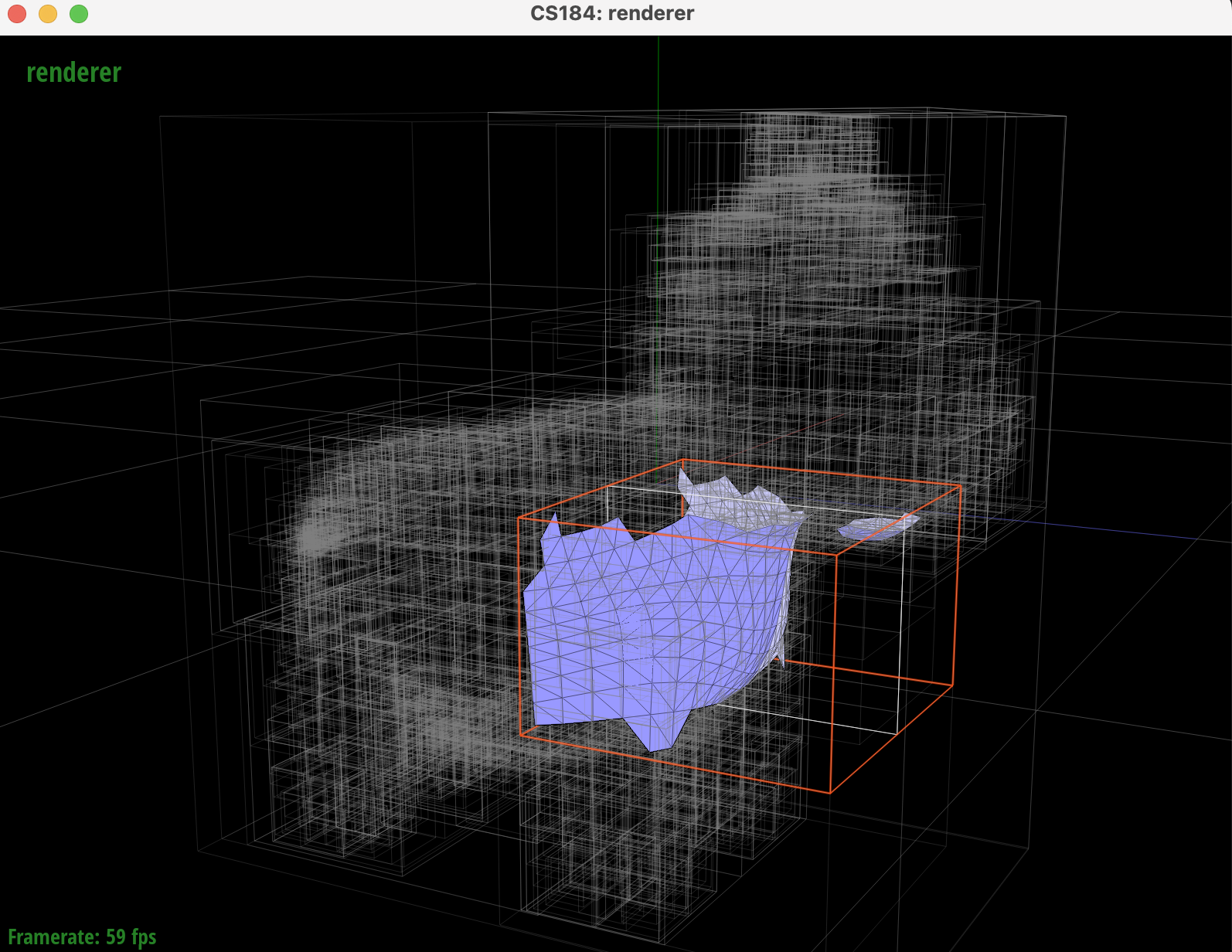Click the 'CS184: renderer' window title
The height and width of the screenshot is (952, 1232).
[612, 14]
